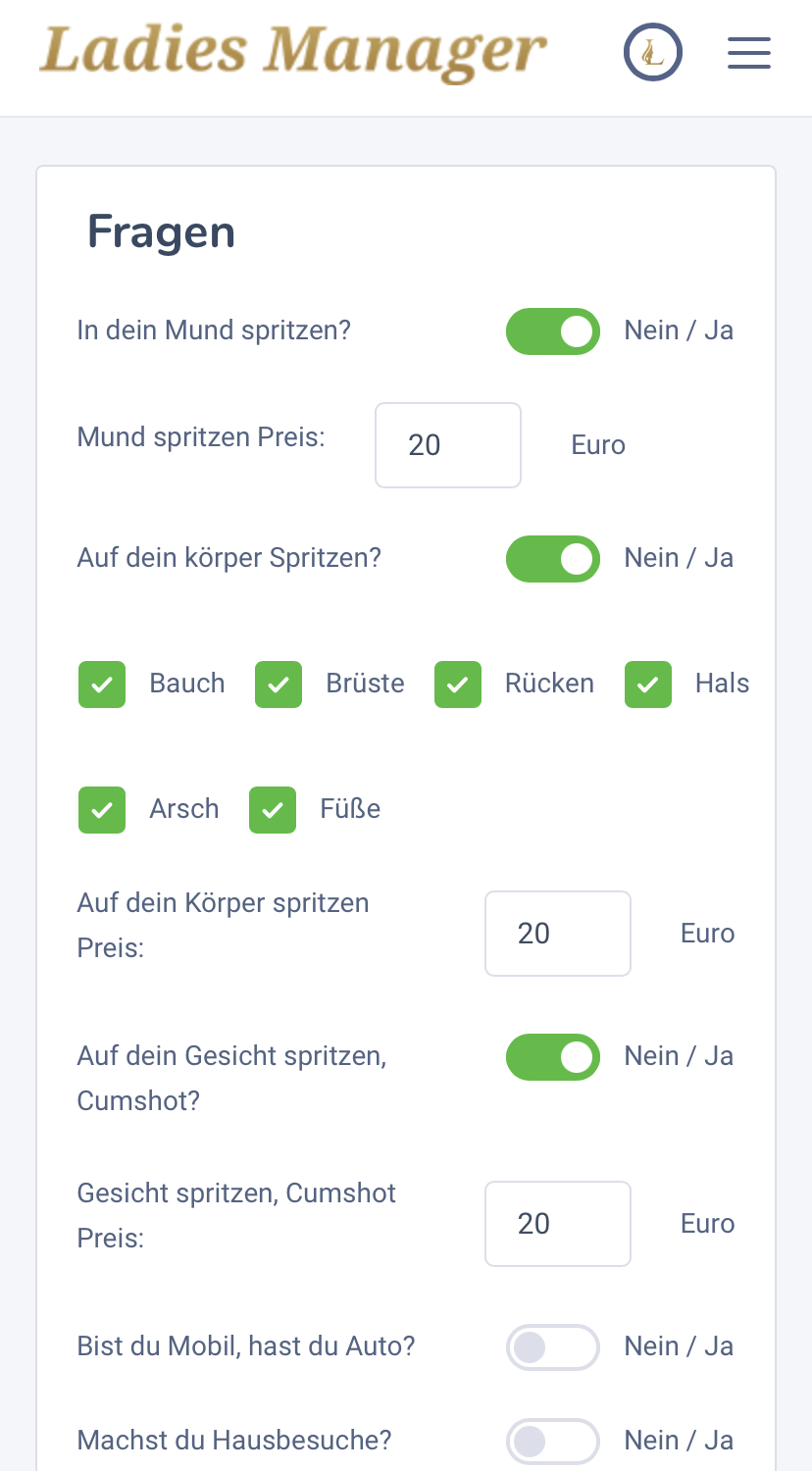Click "Nein / Ja" label beside Hausbesuche
Viewport: 812px width, 1471px height.
[679, 1441]
